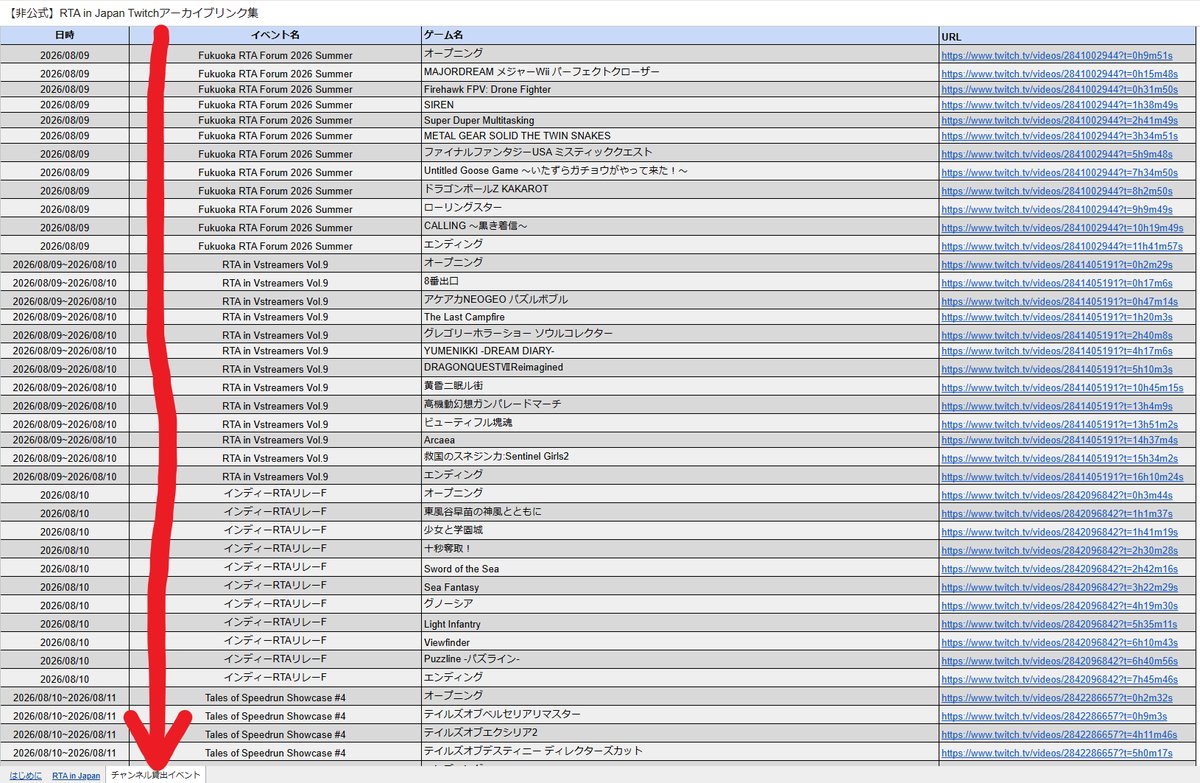Follow the URL for グノーシア

pyautogui.click(x=1059, y=606)
